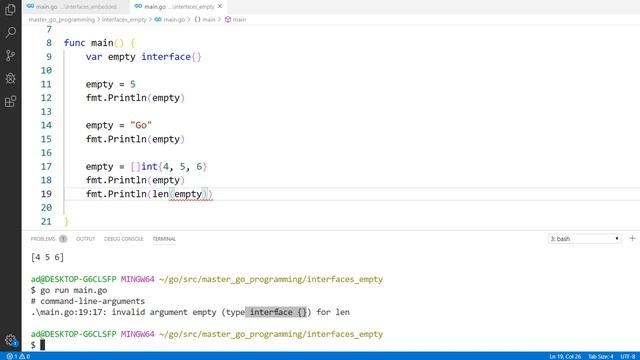Click the {} main breadcrumb item

(204, 20)
